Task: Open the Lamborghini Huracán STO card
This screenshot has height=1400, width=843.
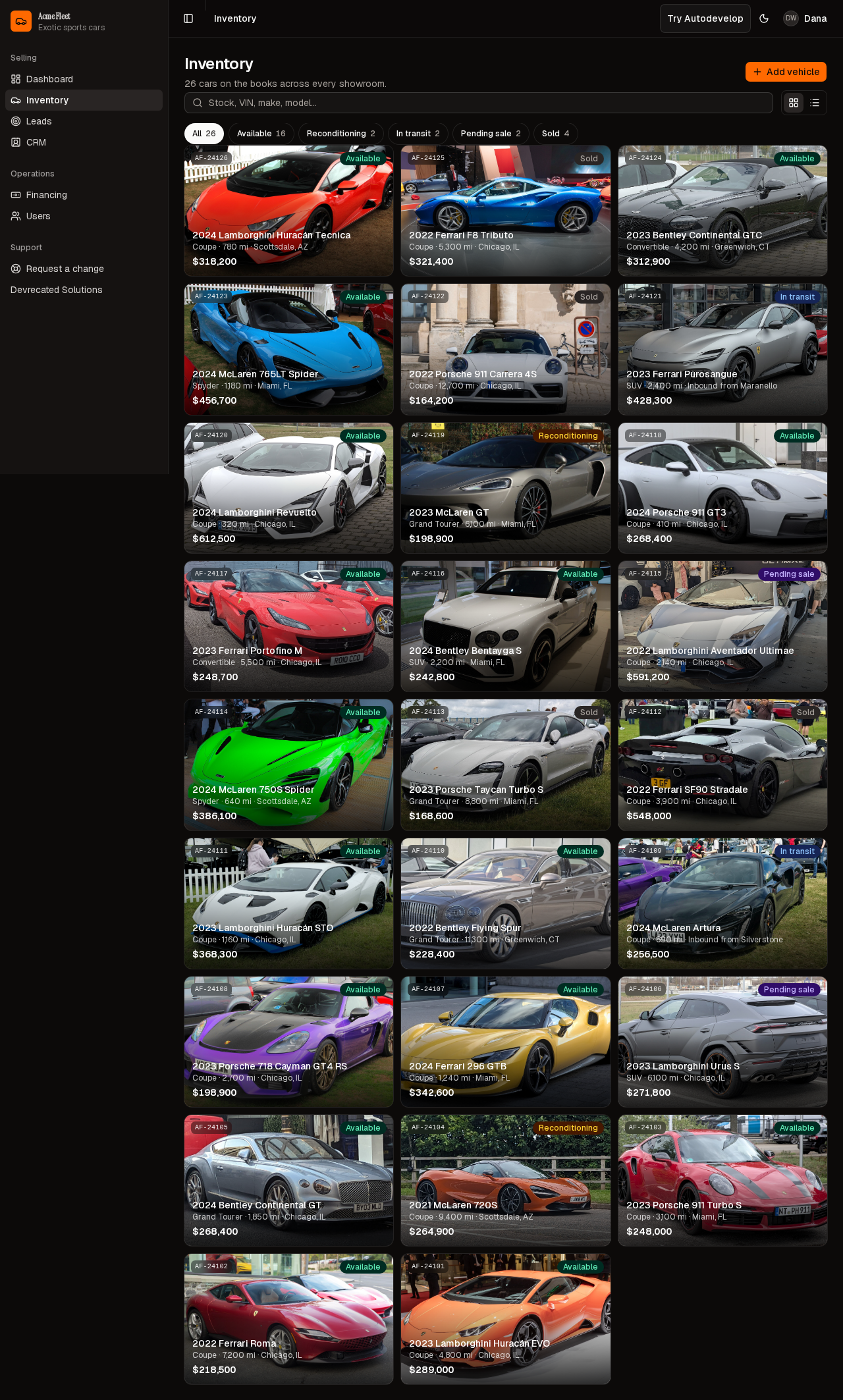Action: (x=288, y=903)
